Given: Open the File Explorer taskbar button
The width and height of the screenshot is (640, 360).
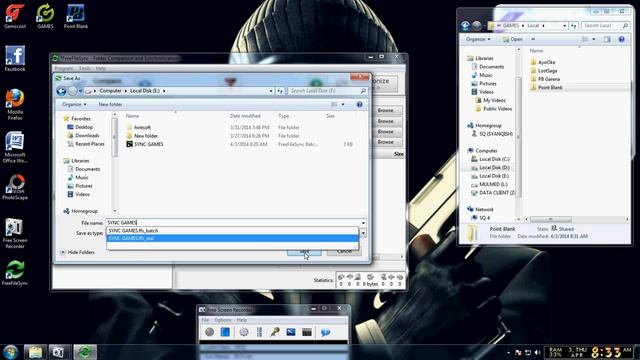Looking at the screenshot, I should pyautogui.click(x=35, y=352).
